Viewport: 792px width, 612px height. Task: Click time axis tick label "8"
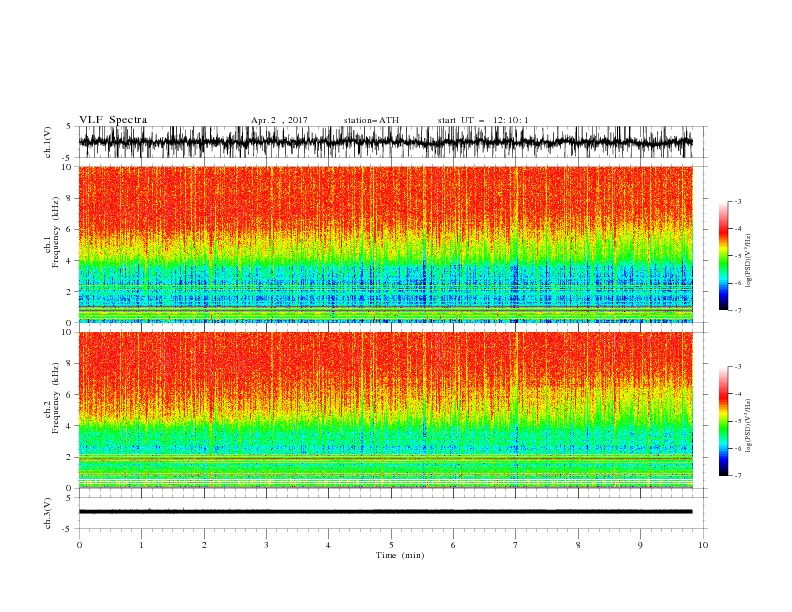click(578, 545)
